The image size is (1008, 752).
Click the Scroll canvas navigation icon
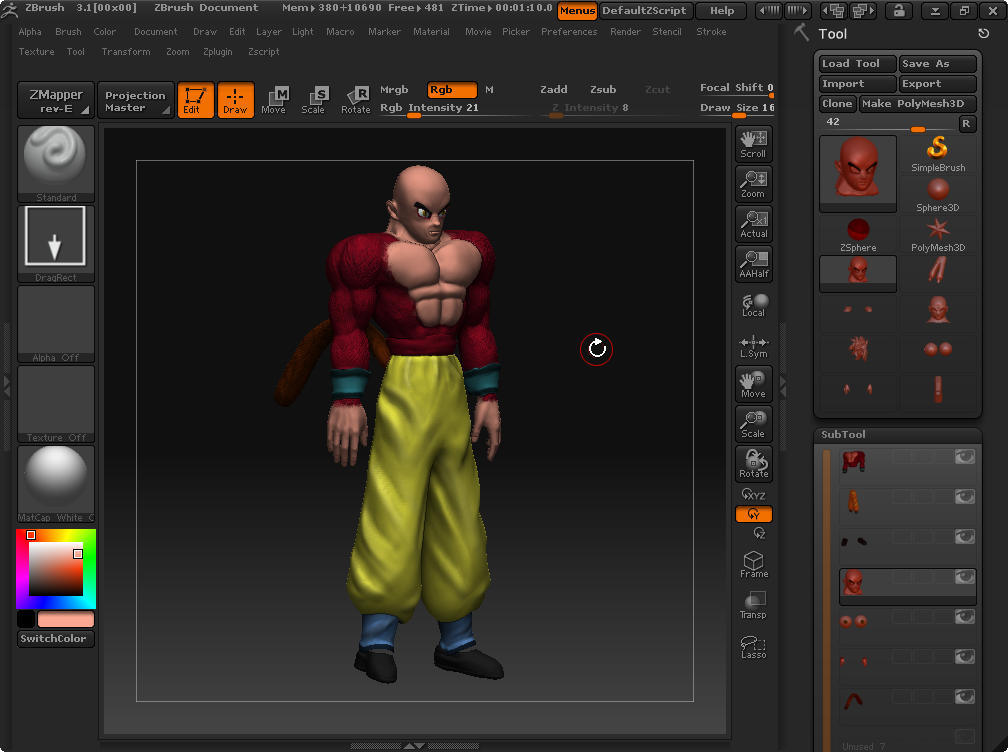tap(753, 144)
